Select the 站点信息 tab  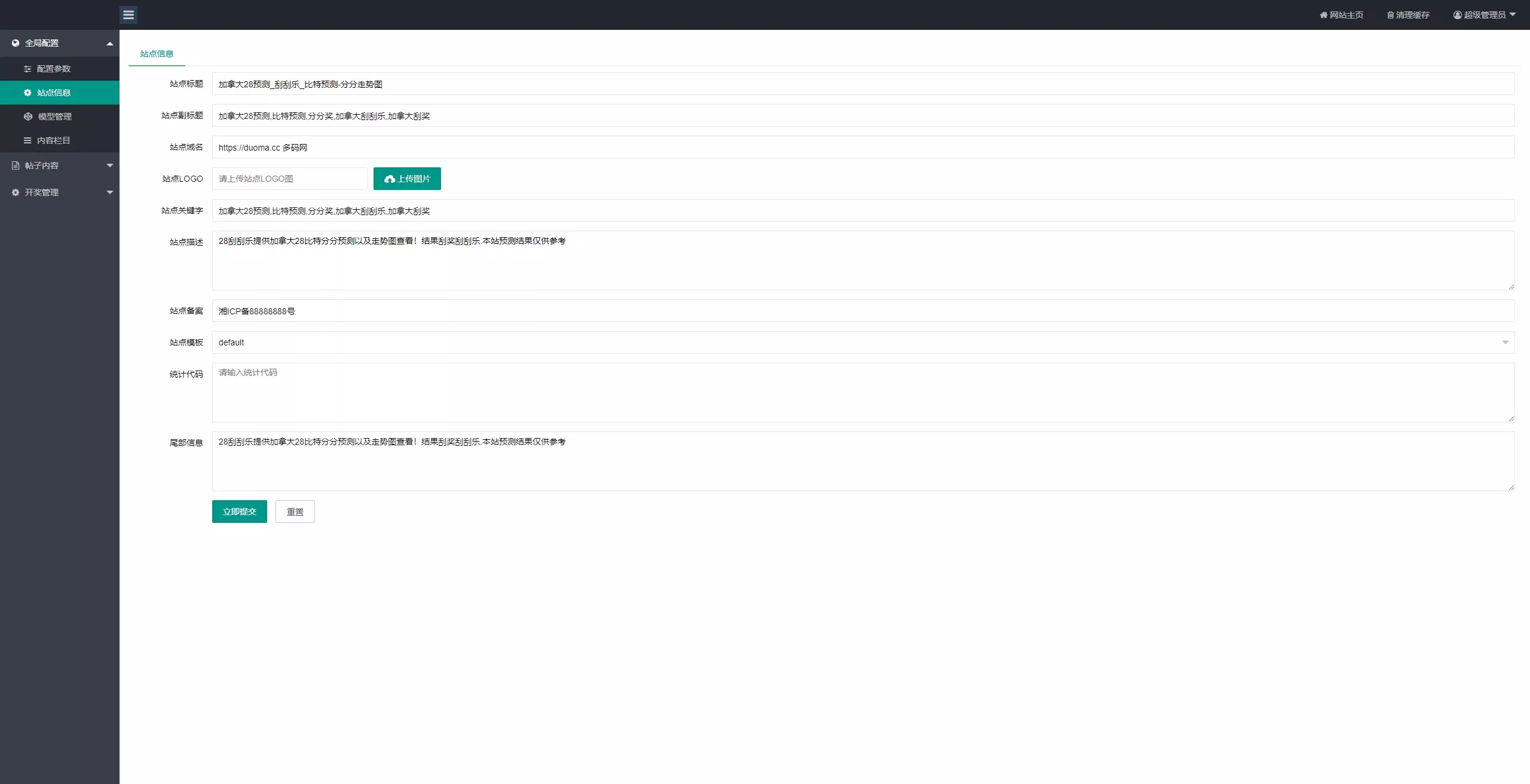click(x=157, y=54)
